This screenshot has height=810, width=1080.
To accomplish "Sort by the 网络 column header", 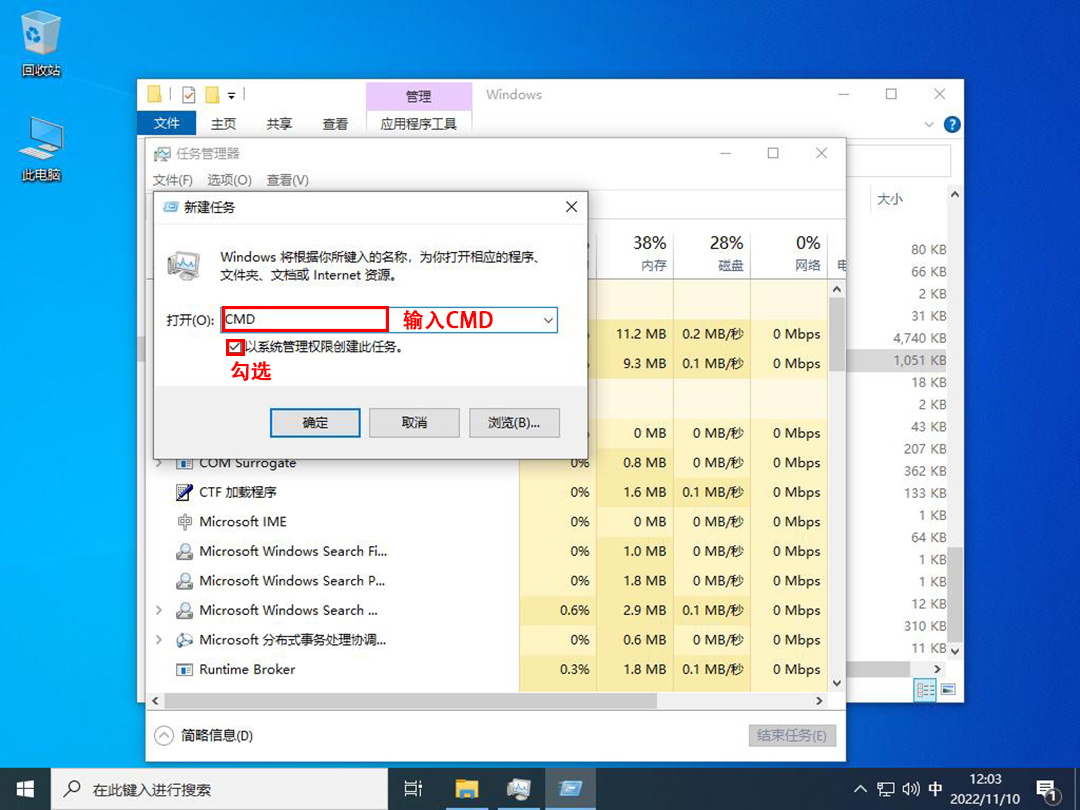I will coord(790,253).
